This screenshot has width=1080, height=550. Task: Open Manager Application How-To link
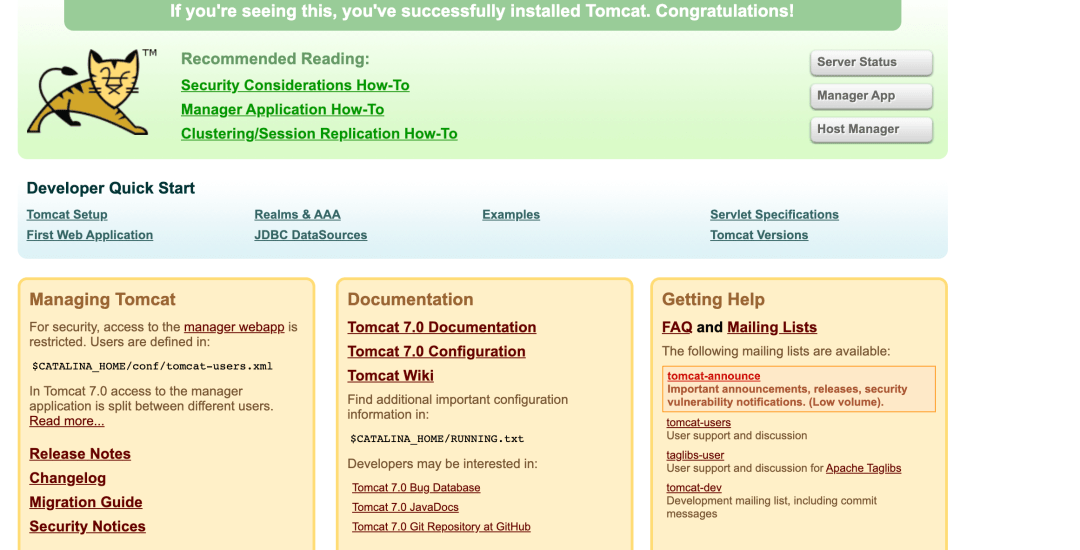[282, 109]
